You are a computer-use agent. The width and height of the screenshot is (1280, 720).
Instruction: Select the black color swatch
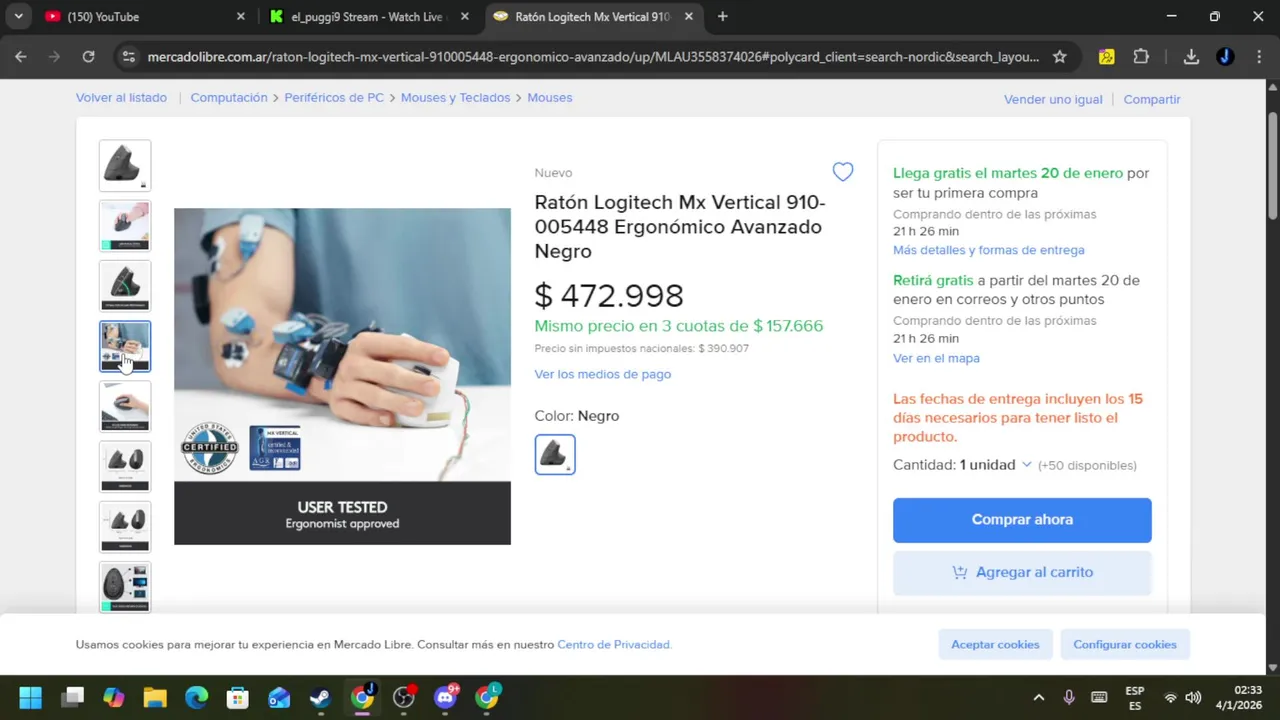pyautogui.click(x=555, y=454)
